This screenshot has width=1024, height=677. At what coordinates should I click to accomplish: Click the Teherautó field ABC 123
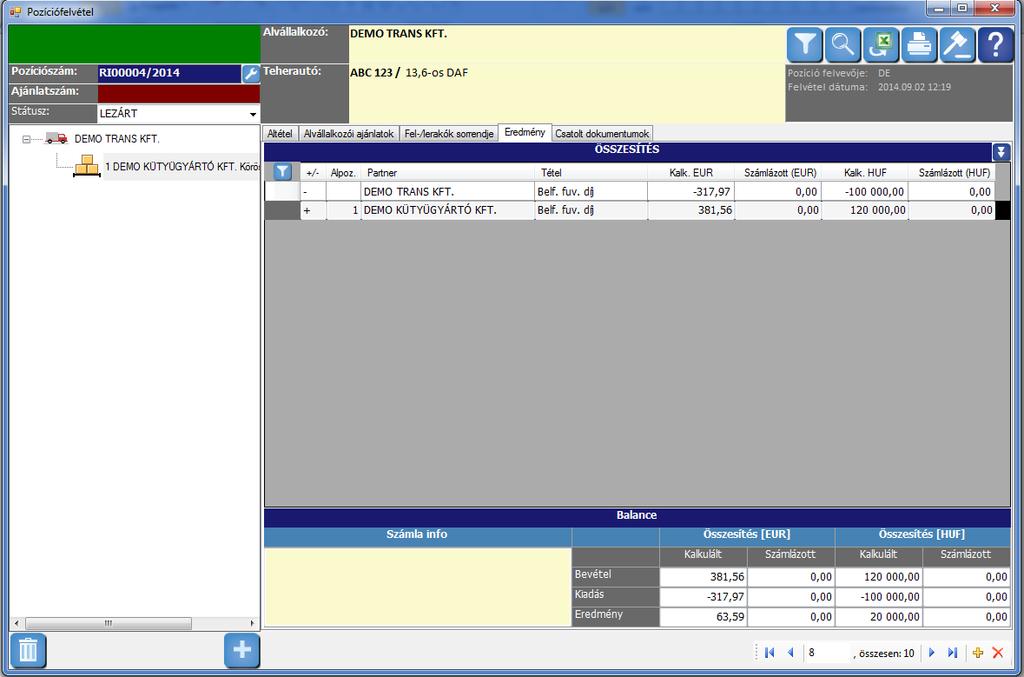[x=567, y=93]
